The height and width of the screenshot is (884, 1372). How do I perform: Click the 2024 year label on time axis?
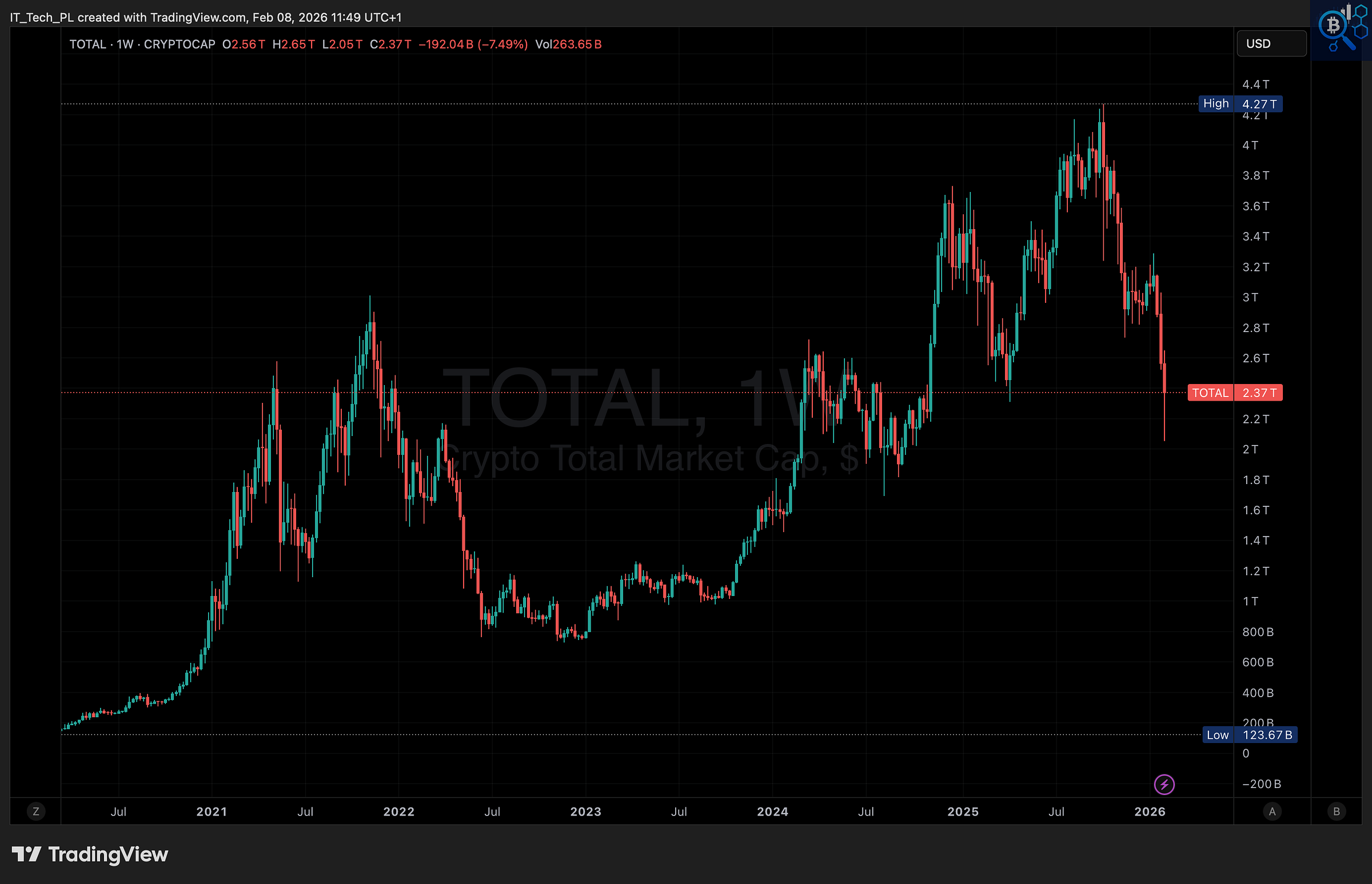coord(772,811)
